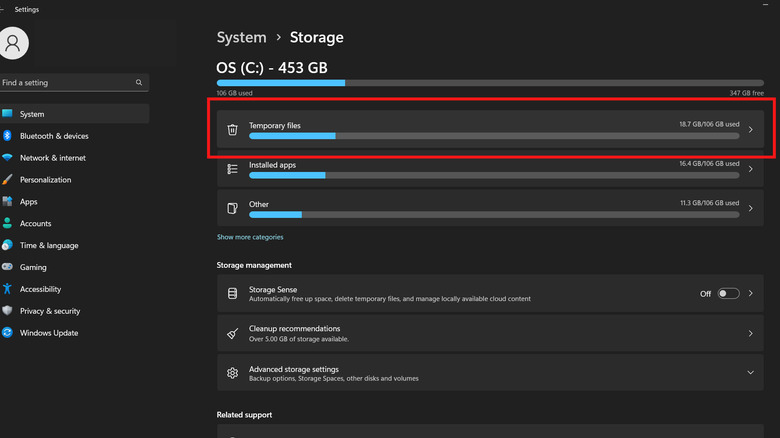Click the Time & language globe icon

pyautogui.click(x=7, y=245)
